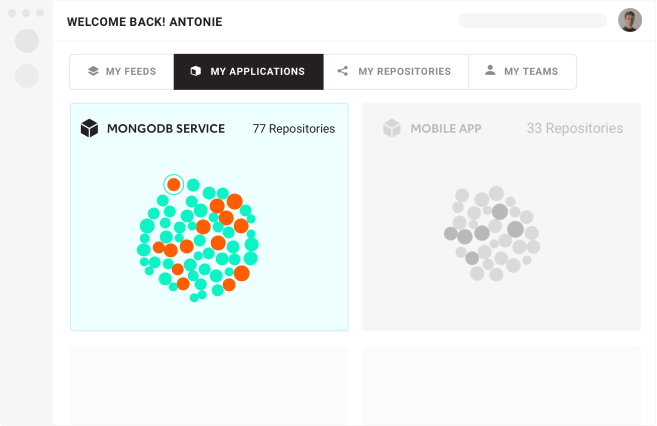Click the person icon in My Teams tab
The height and width of the screenshot is (426, 657).
[x=490, y=71]
